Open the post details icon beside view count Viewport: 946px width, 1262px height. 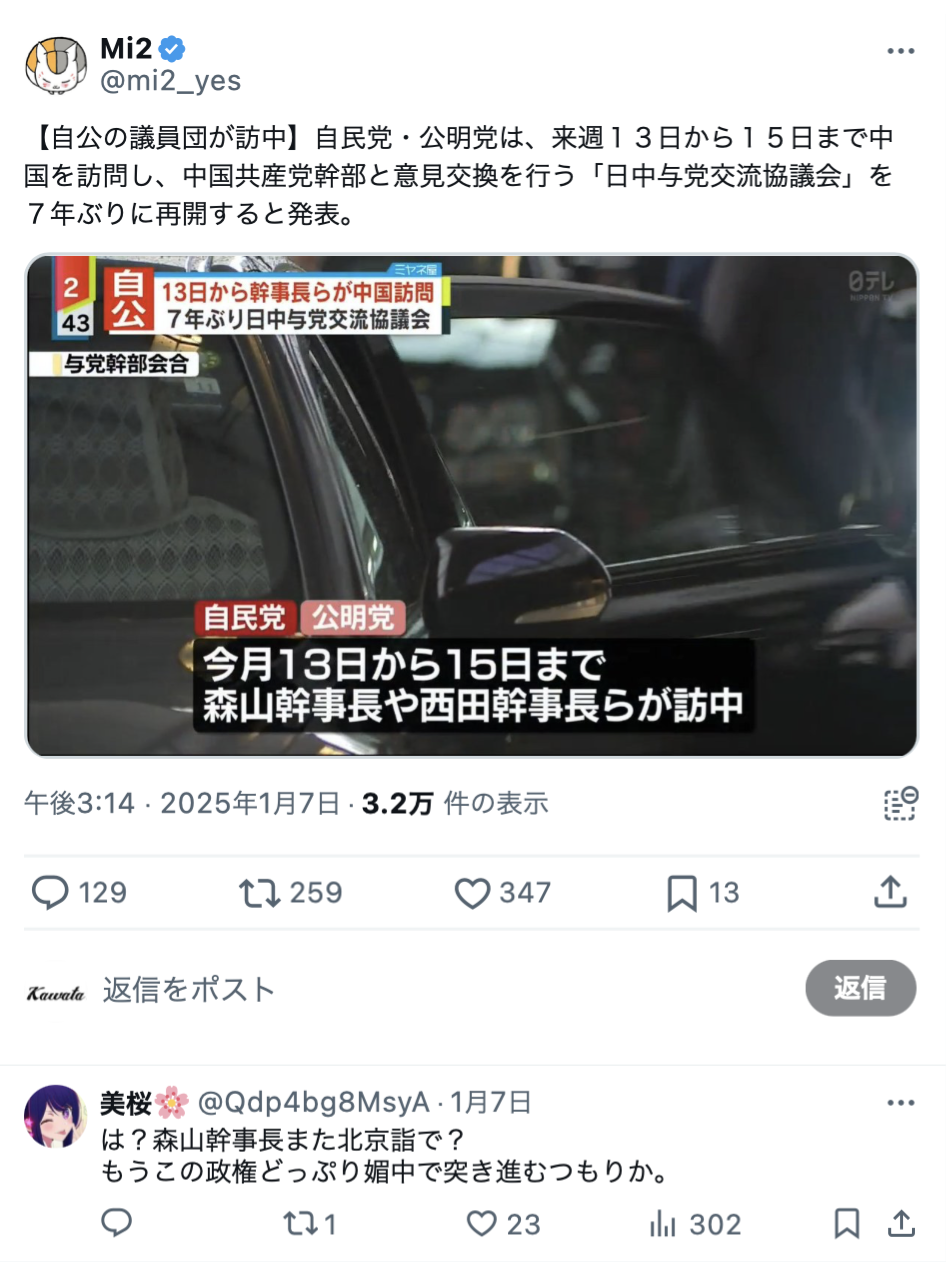[x=900, y=803]
